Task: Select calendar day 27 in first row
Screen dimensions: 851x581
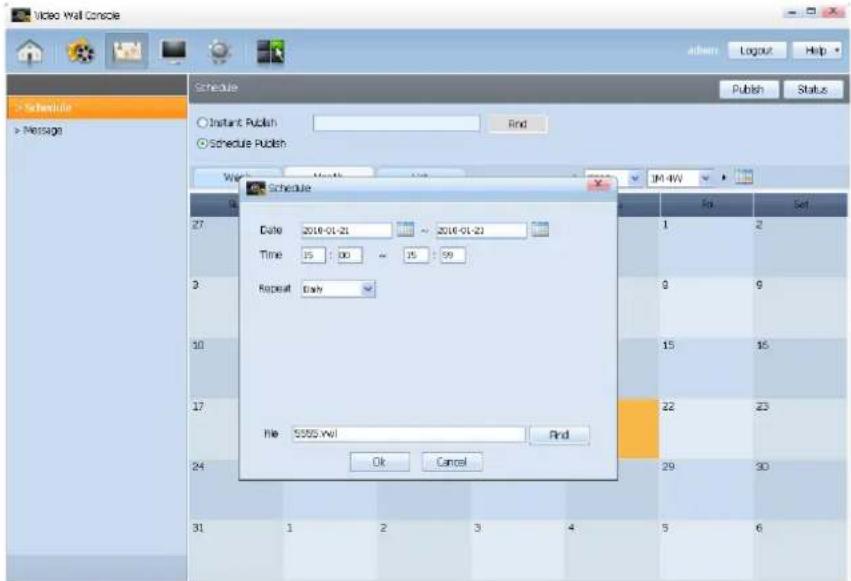Action: click(x=214, y=247)
